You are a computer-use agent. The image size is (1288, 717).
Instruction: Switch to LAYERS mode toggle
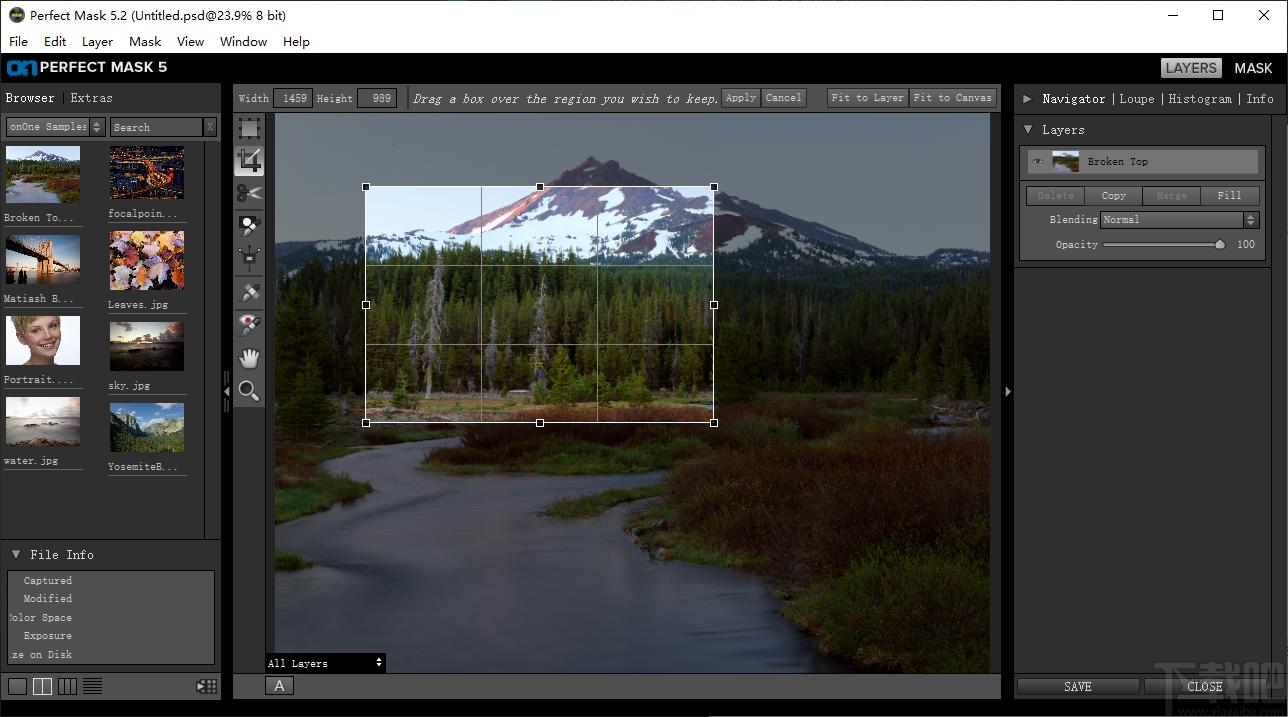pyautogui.click(x=1191, y=68)
